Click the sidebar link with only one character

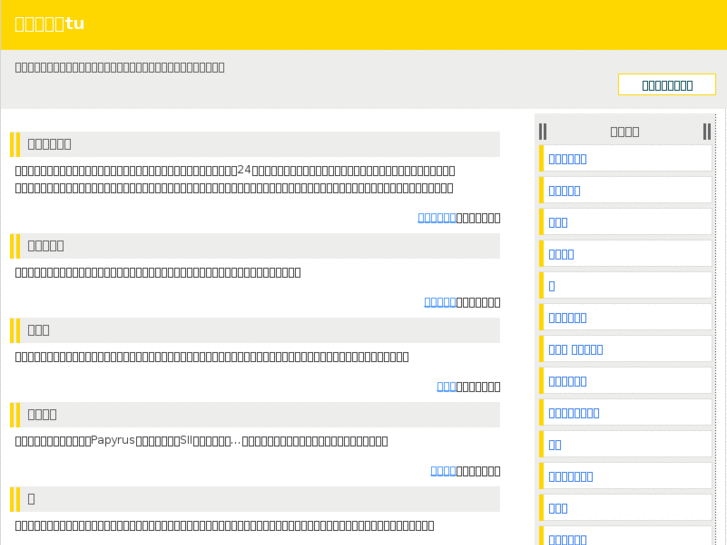(x=552, y=286)
